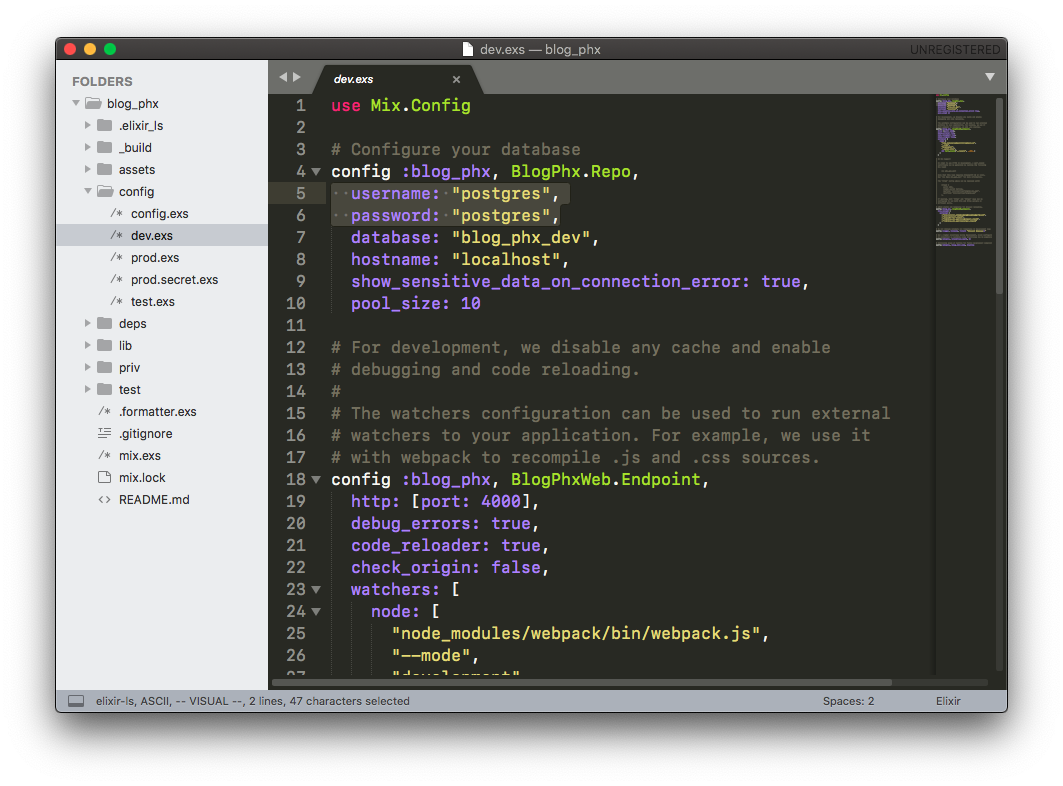The image size is (1063, 786).
Task: Expand the test folder arrow
Action: pyautogui.click(x=87, y=389)
